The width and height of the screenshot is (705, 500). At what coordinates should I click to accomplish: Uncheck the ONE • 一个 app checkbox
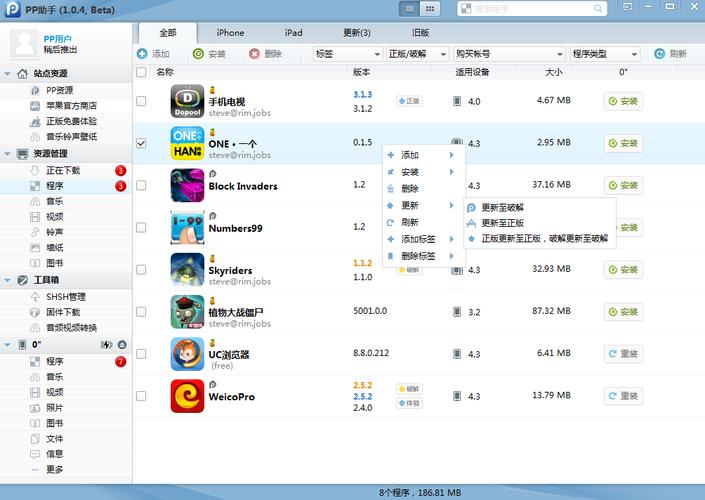click(141, 144)
